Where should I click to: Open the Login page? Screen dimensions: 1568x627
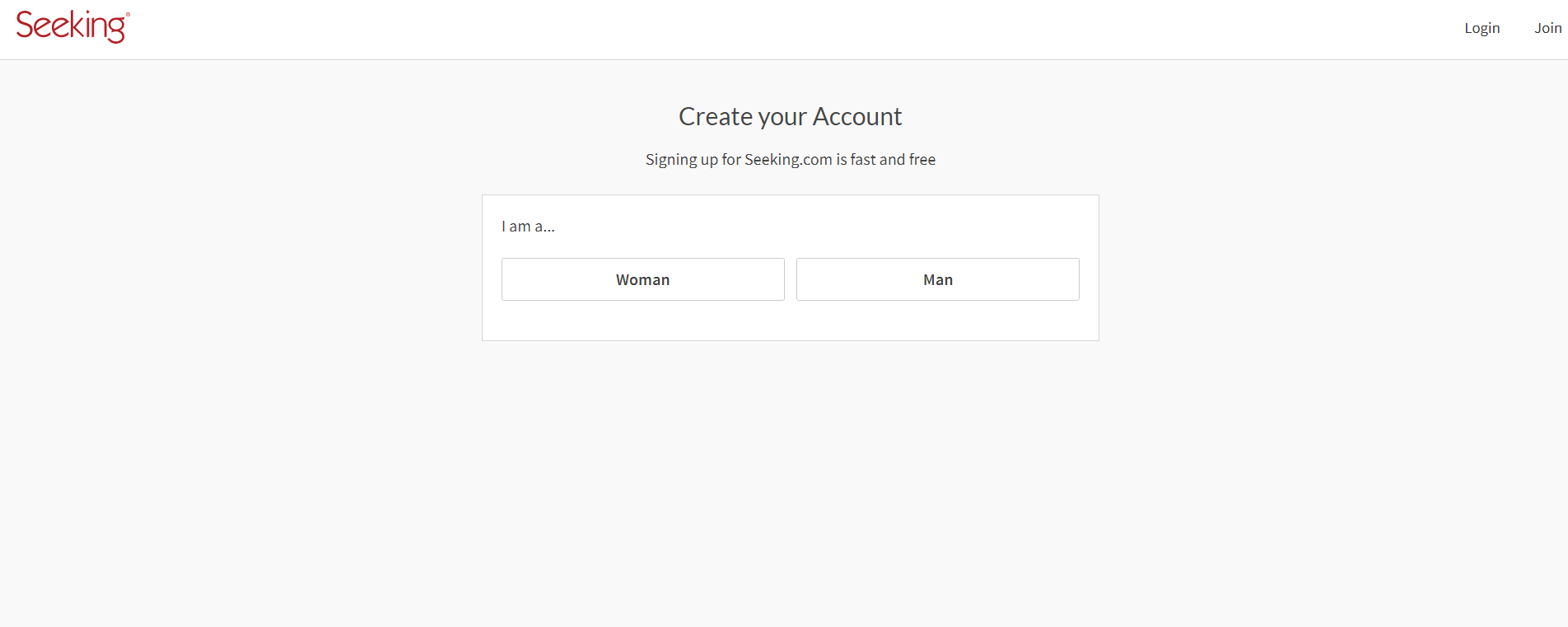[1482, 28]
